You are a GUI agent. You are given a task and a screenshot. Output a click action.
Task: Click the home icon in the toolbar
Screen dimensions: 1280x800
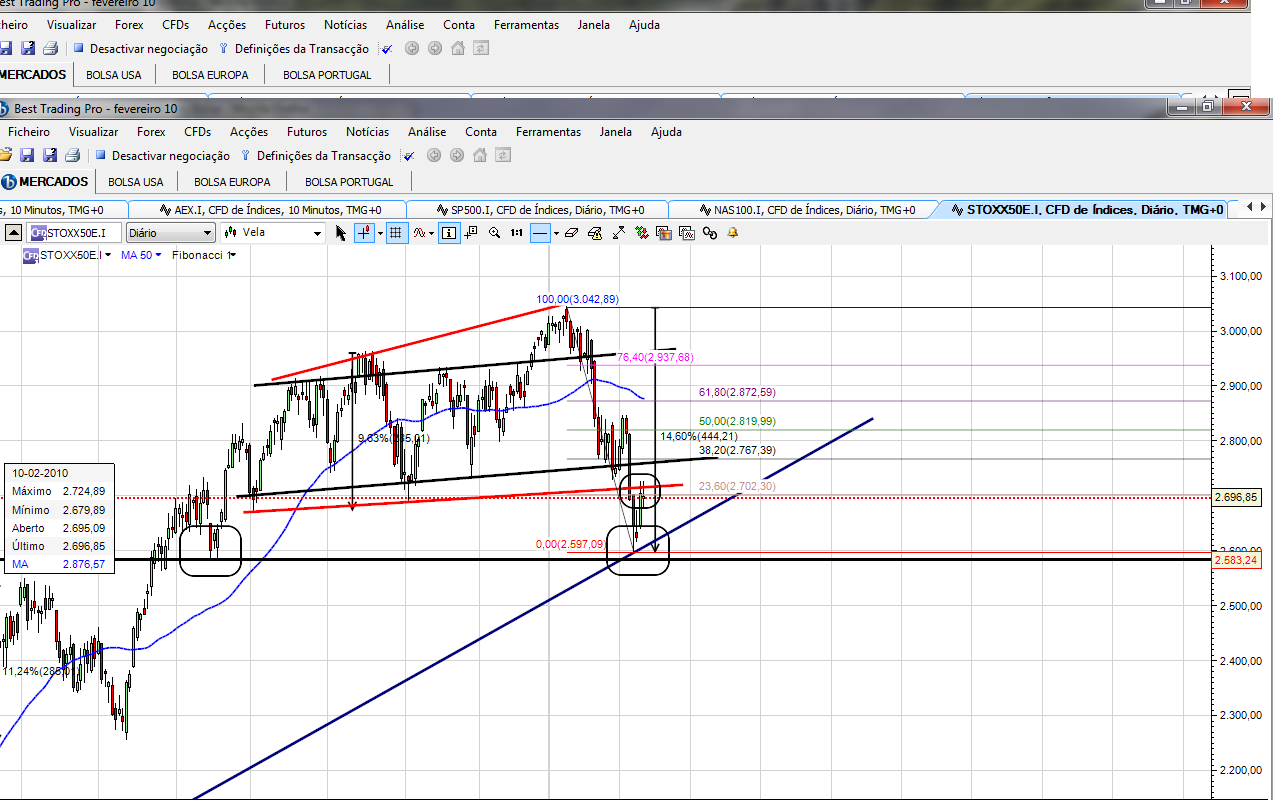point(480,155)
